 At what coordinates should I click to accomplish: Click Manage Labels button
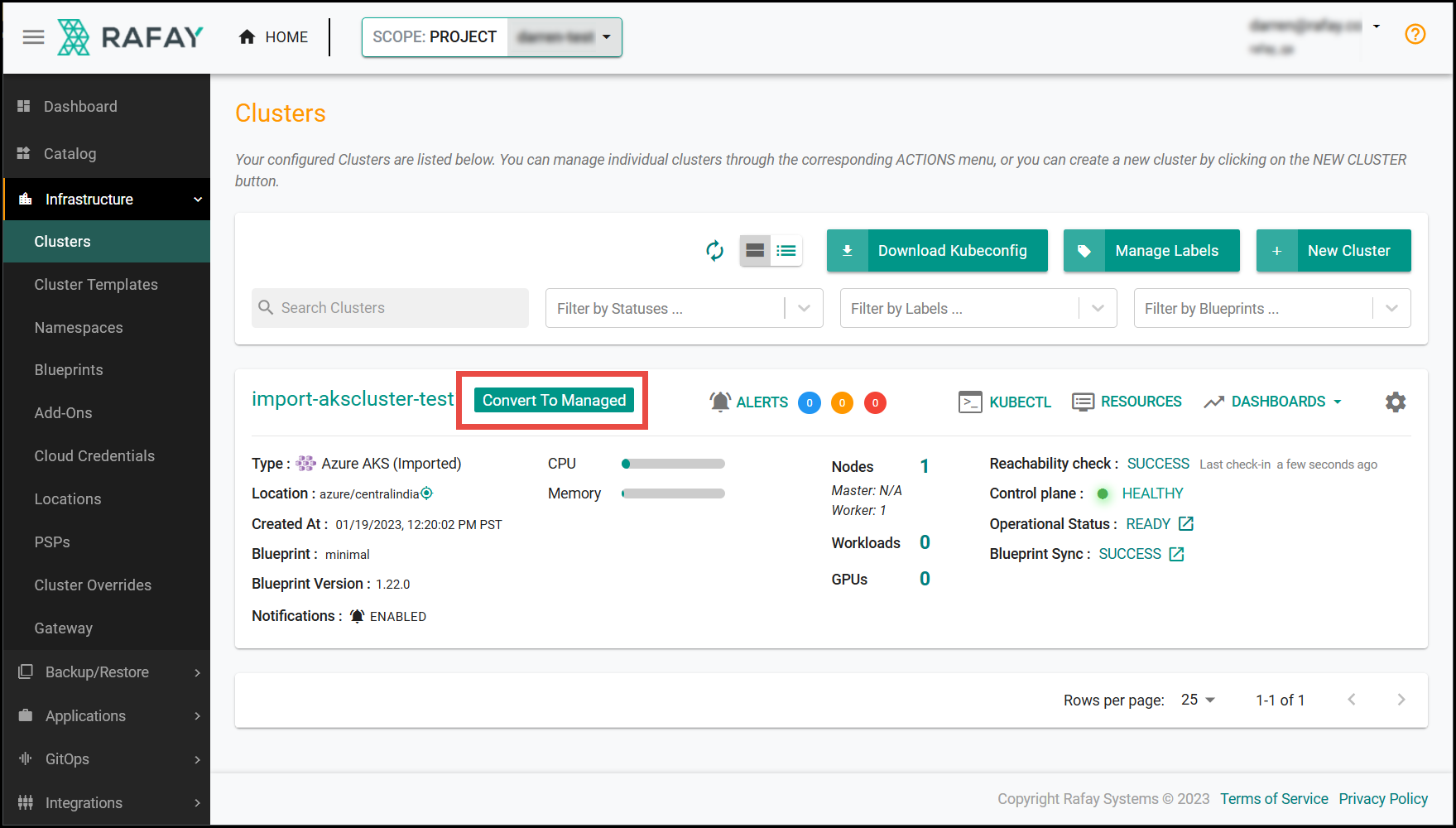coord(1151,250)
